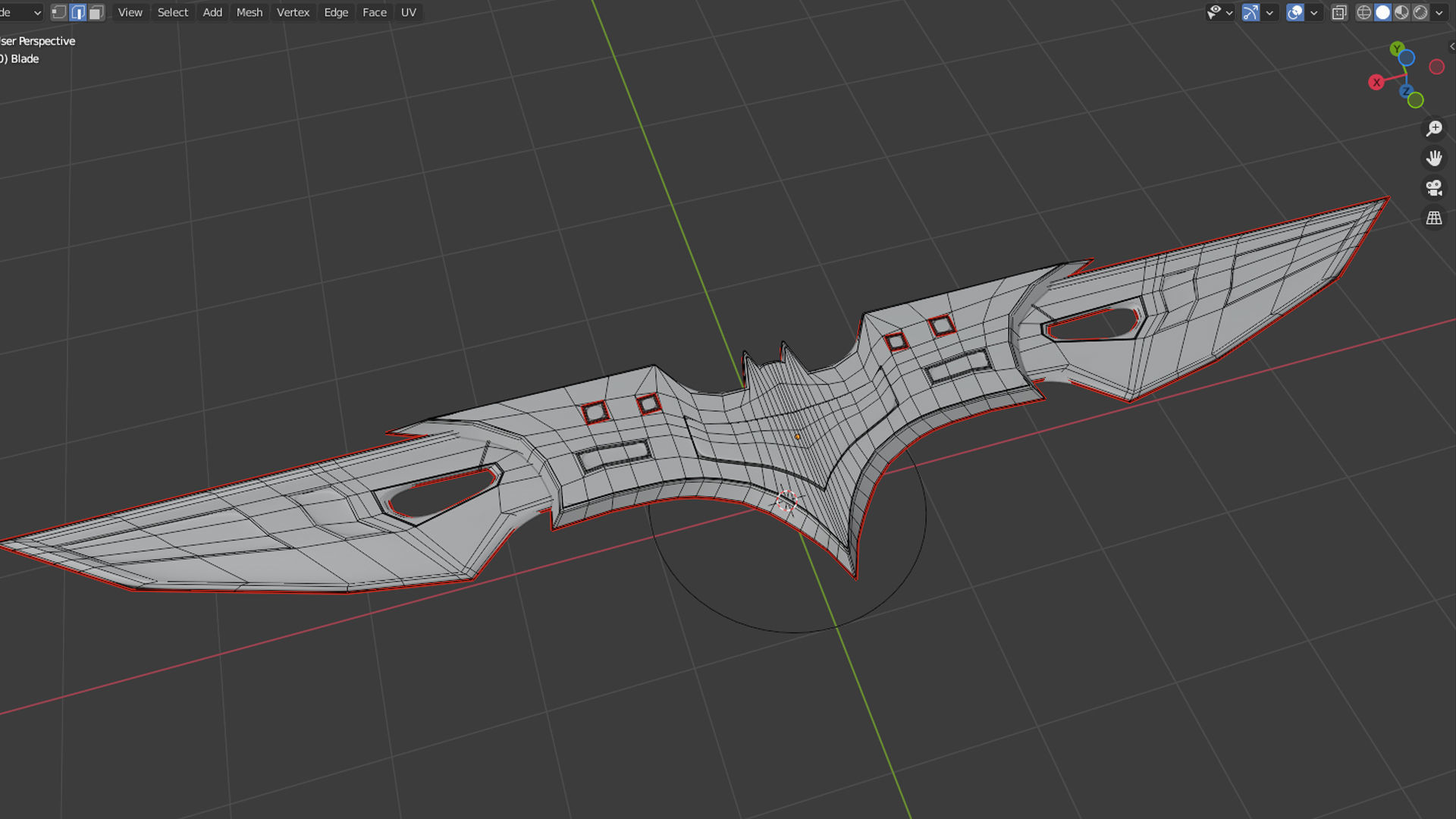Toggle perspective/orthographic grid button
Image resolution: width=1456 pixels, height=819 pixels.
[1434, 218]
